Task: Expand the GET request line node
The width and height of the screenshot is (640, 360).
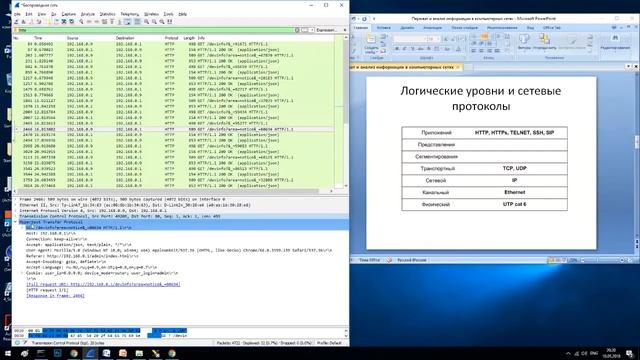Action: (x=22, y=228)
